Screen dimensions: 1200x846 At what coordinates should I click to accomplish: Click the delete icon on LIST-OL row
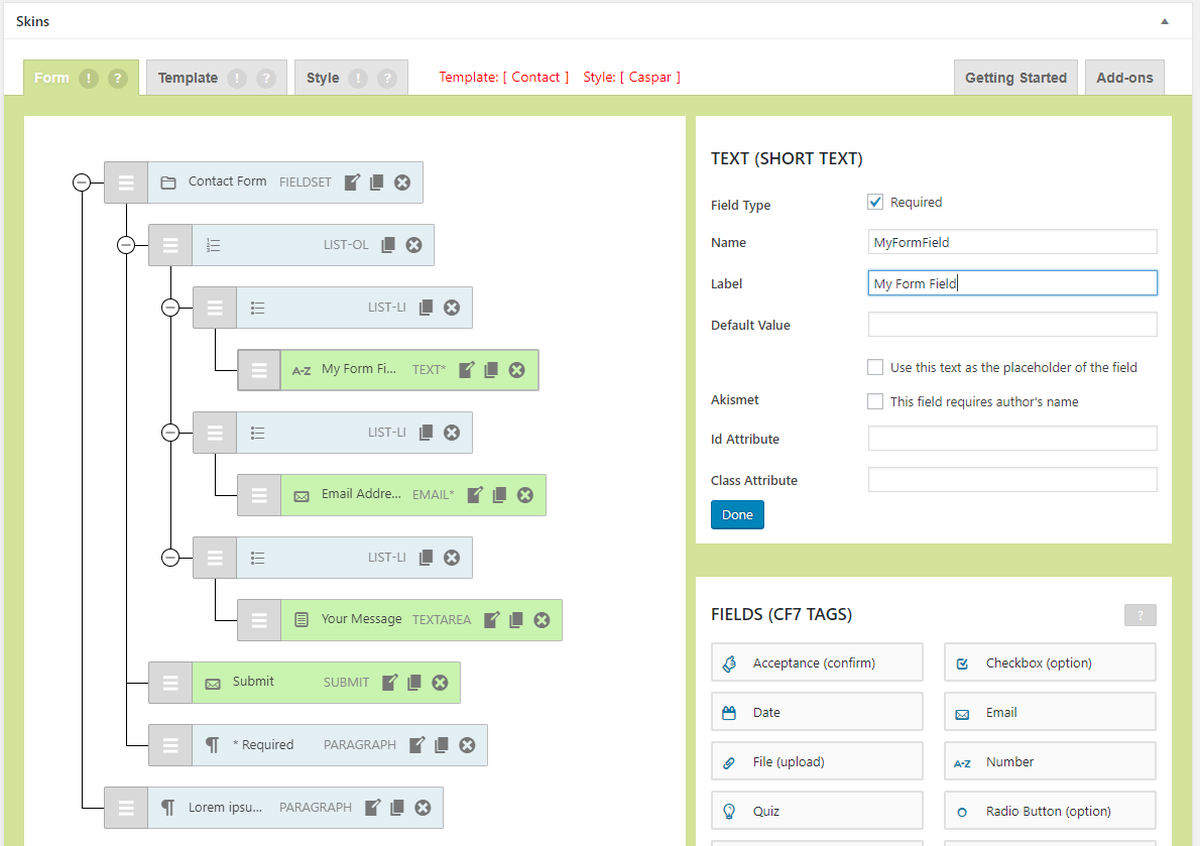[x=414, y=245]
